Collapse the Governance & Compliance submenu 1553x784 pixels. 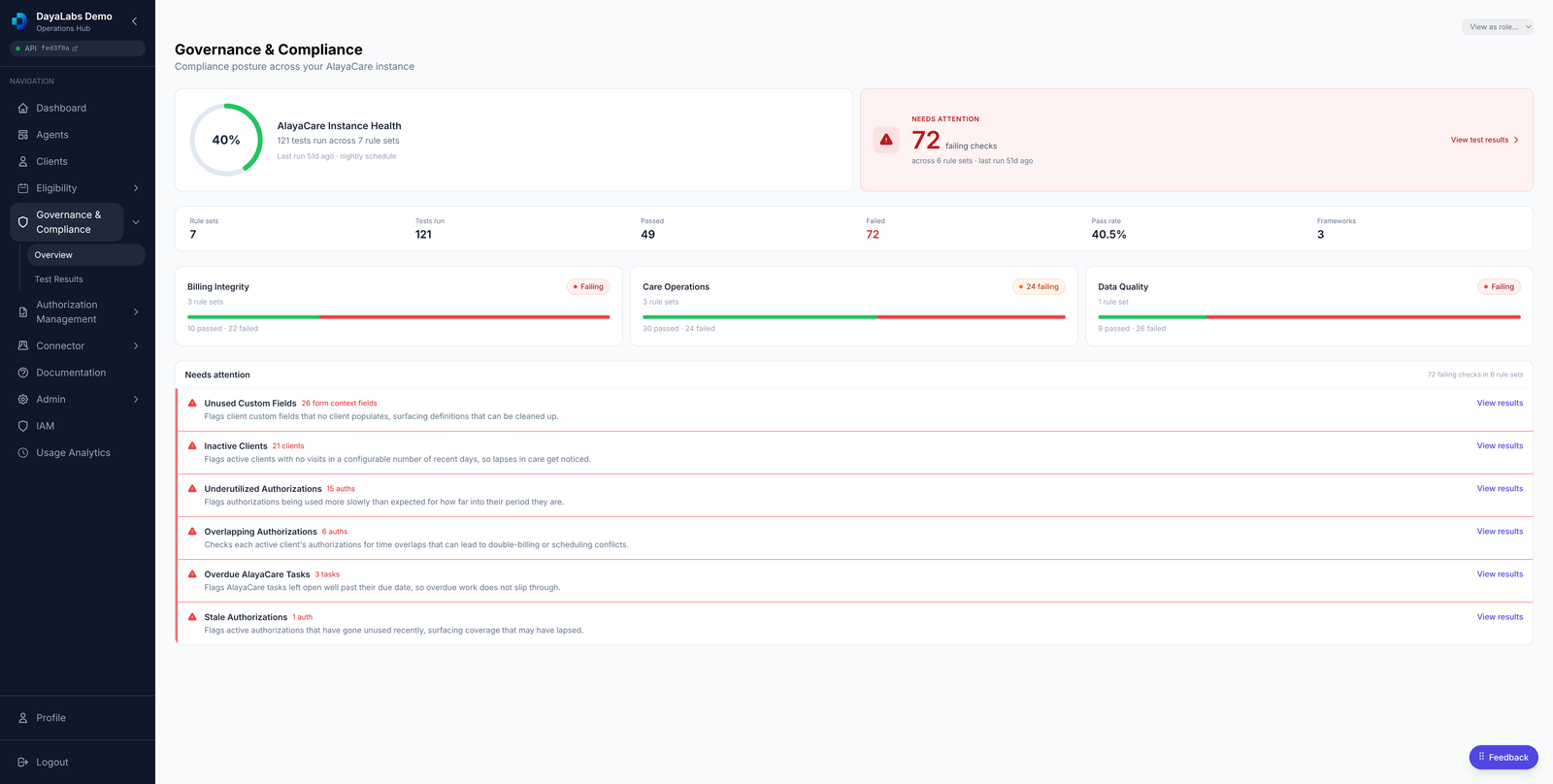[136, 222]
